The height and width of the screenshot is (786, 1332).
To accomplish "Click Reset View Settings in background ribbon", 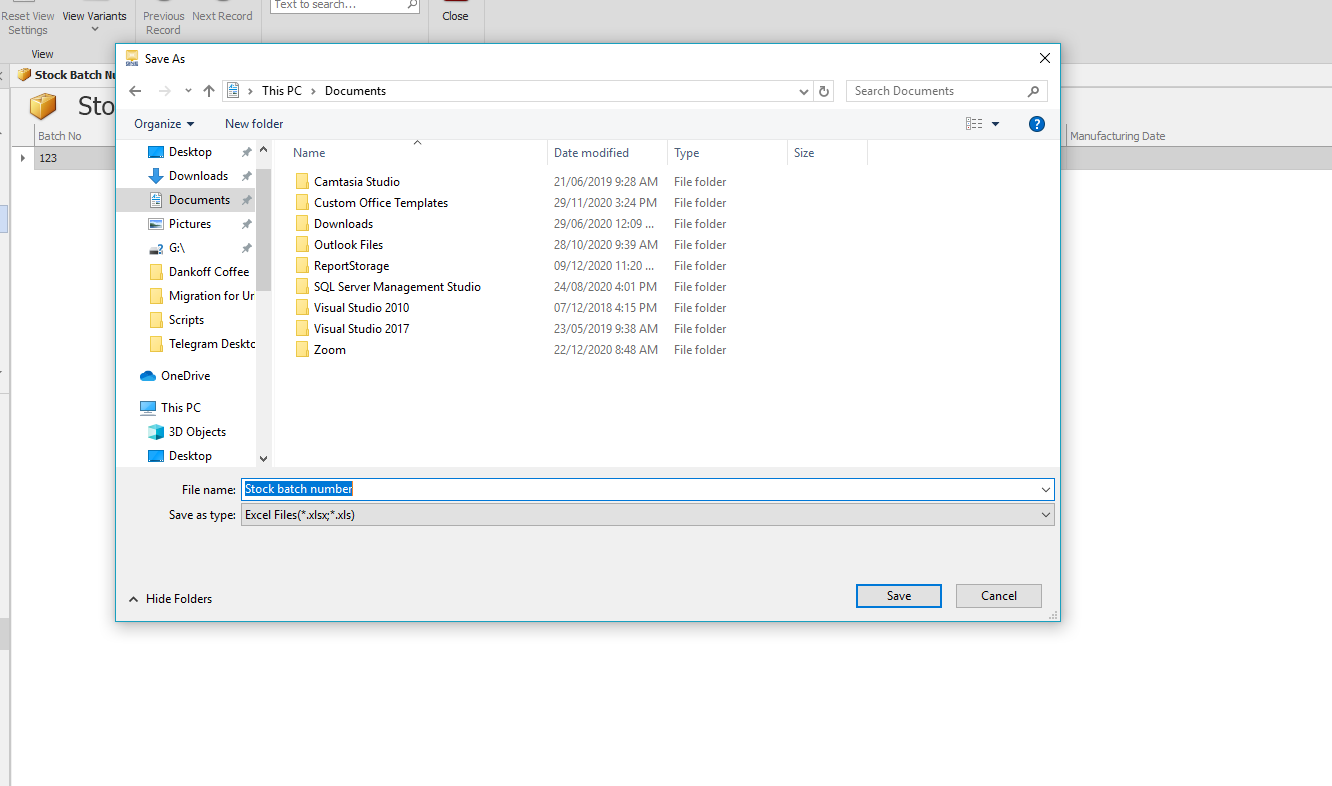I will [28, 23].
